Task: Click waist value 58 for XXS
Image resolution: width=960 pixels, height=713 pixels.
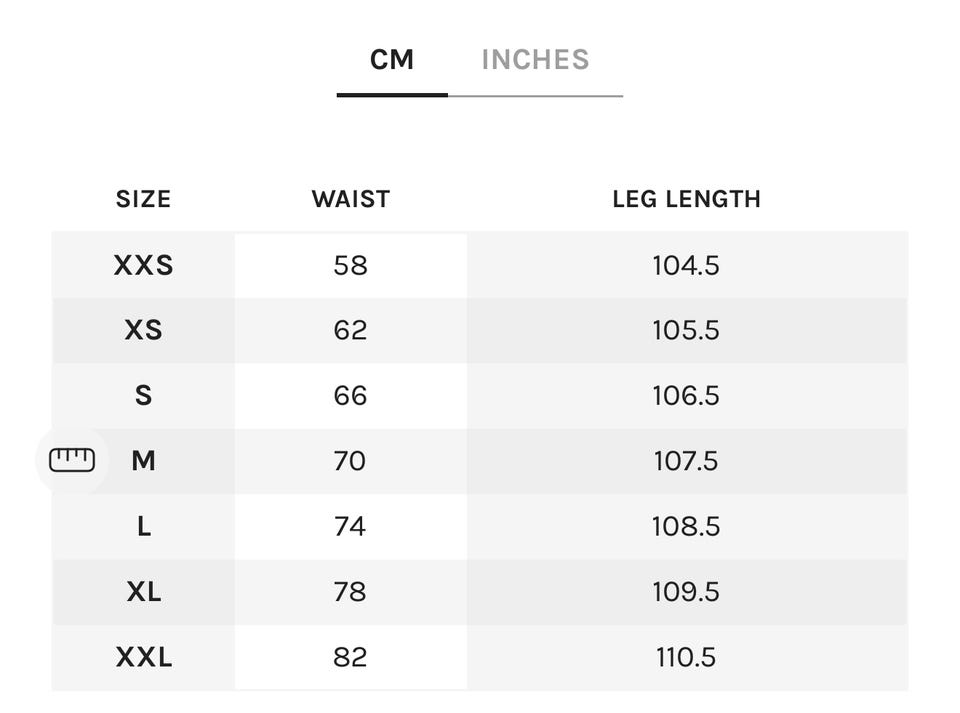Action: coord(350,265)
